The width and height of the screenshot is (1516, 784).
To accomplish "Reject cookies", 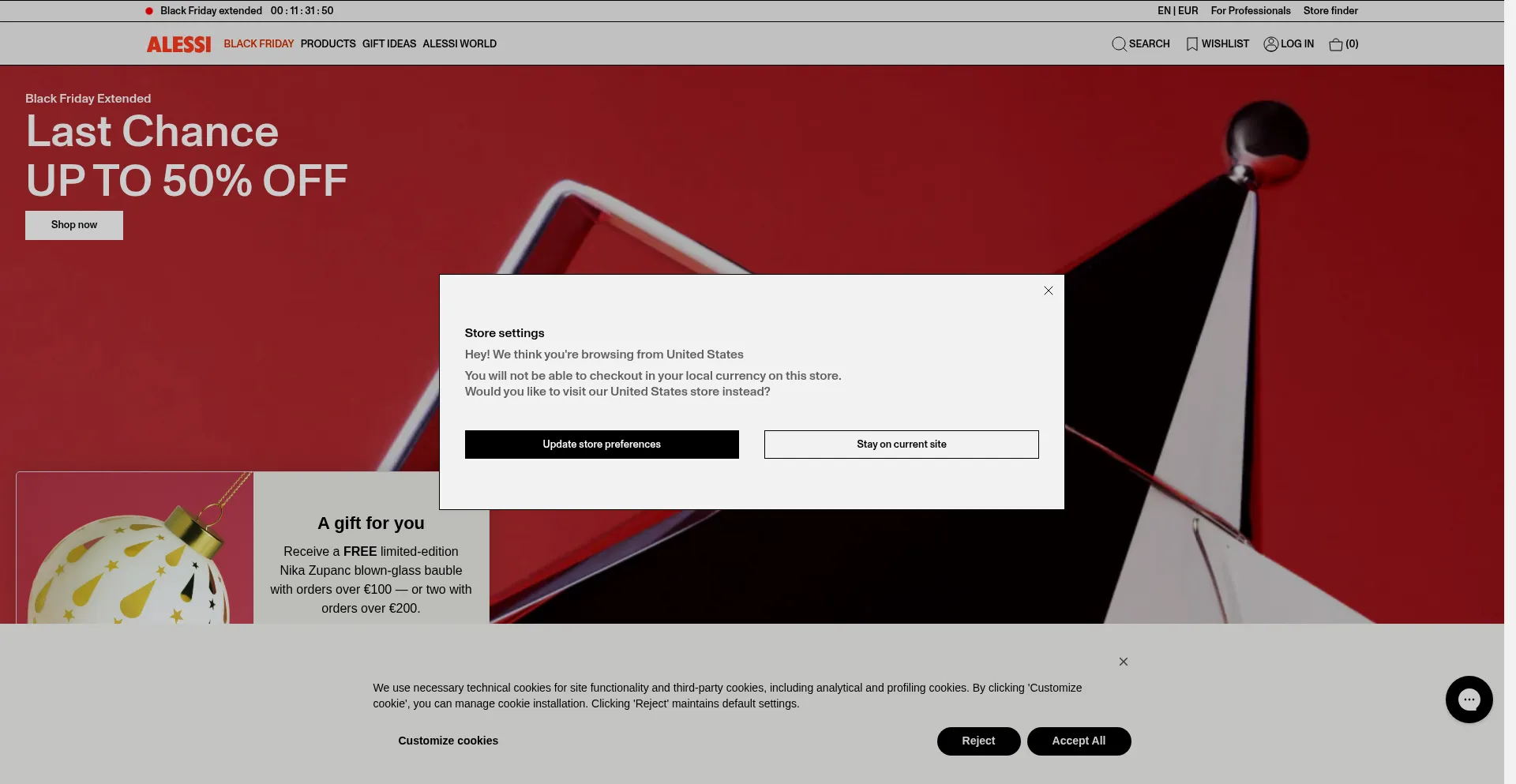I will click(978, 741).
